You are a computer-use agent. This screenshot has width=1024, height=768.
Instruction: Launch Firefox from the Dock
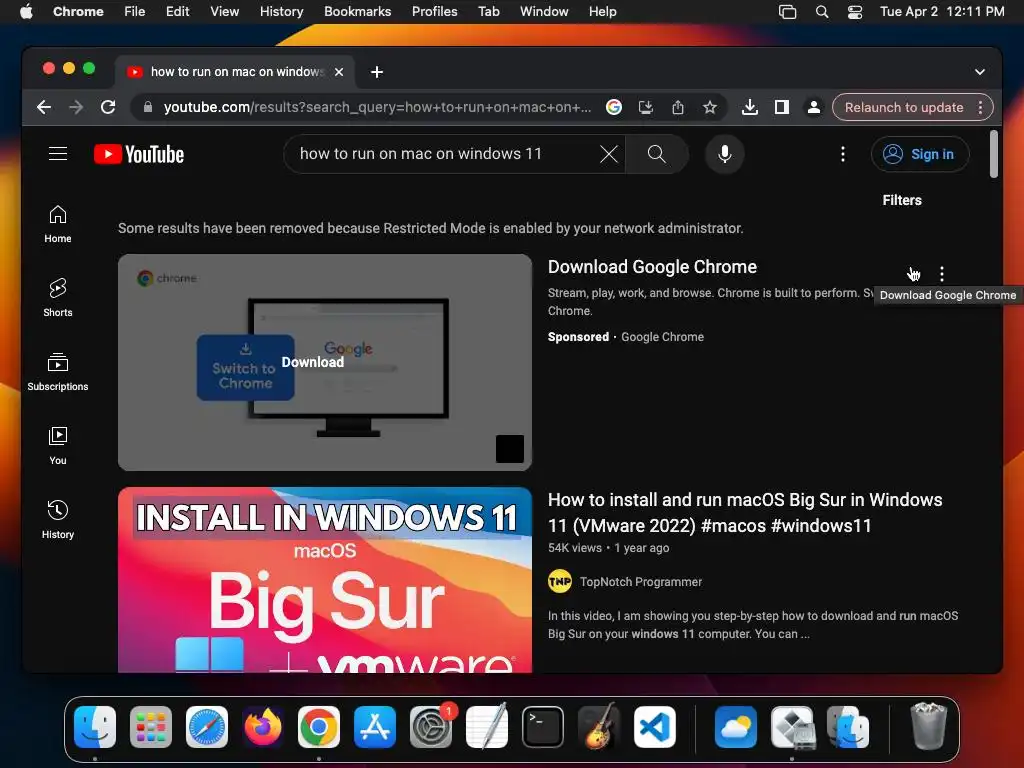click(x=263, y=727)
